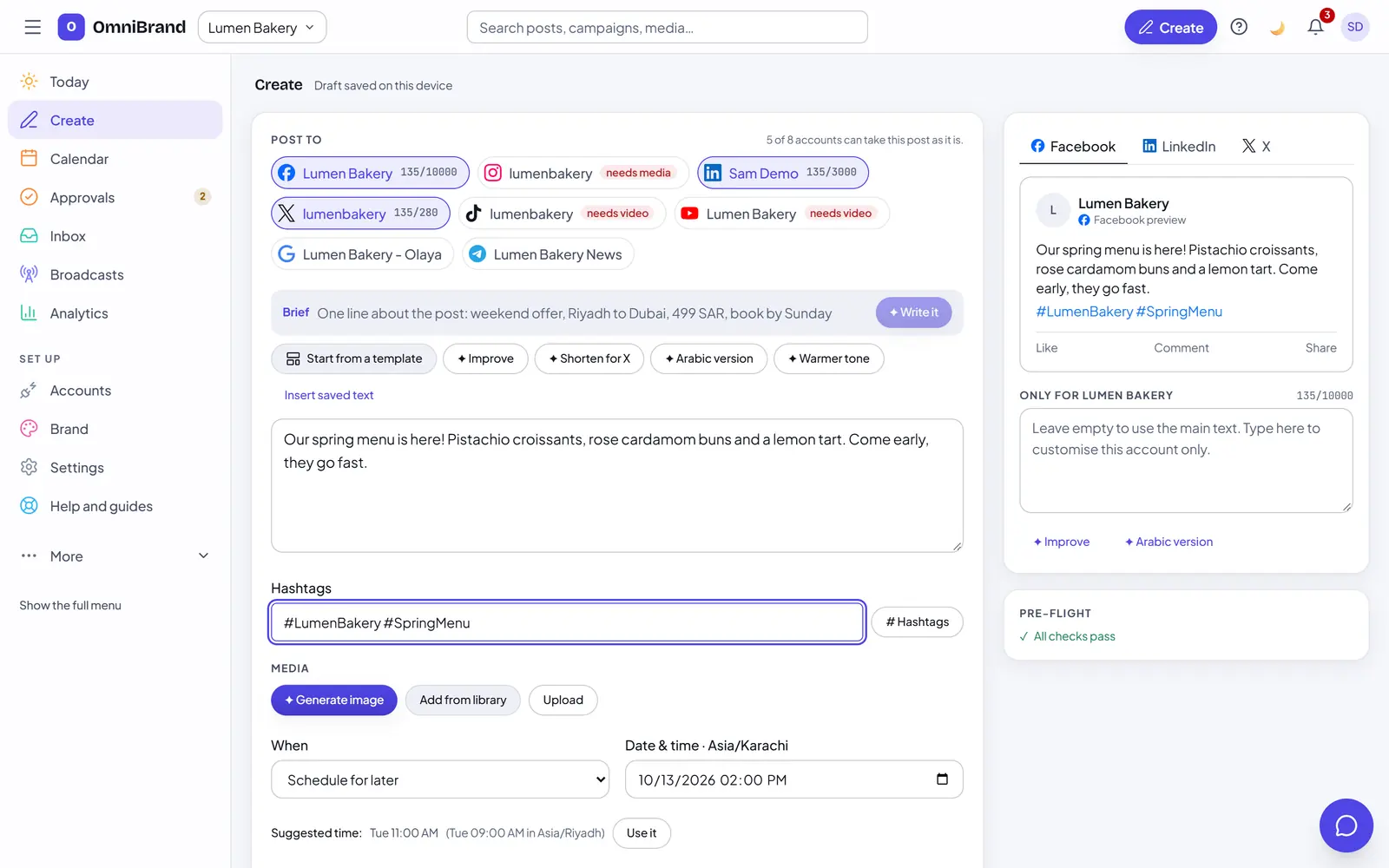
Task: Toggle Lumen Bakery YouTube account chip
Action: click(781, 214)
